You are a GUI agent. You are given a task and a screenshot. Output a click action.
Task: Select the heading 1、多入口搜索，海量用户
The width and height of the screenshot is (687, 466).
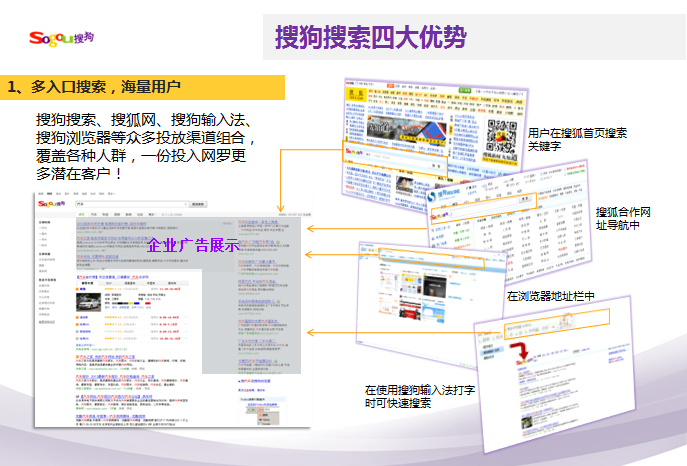tap(94, 87)
